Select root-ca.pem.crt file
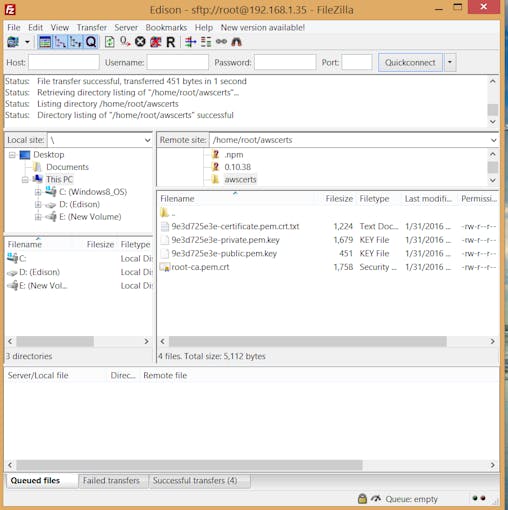 200,267
